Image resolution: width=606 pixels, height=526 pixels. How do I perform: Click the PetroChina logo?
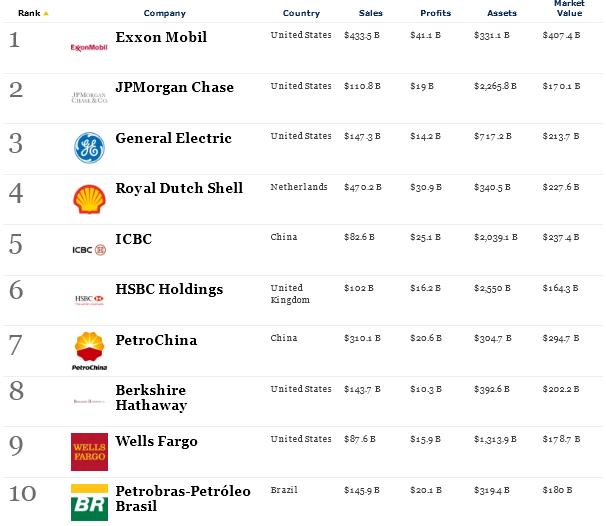(89, 351)
